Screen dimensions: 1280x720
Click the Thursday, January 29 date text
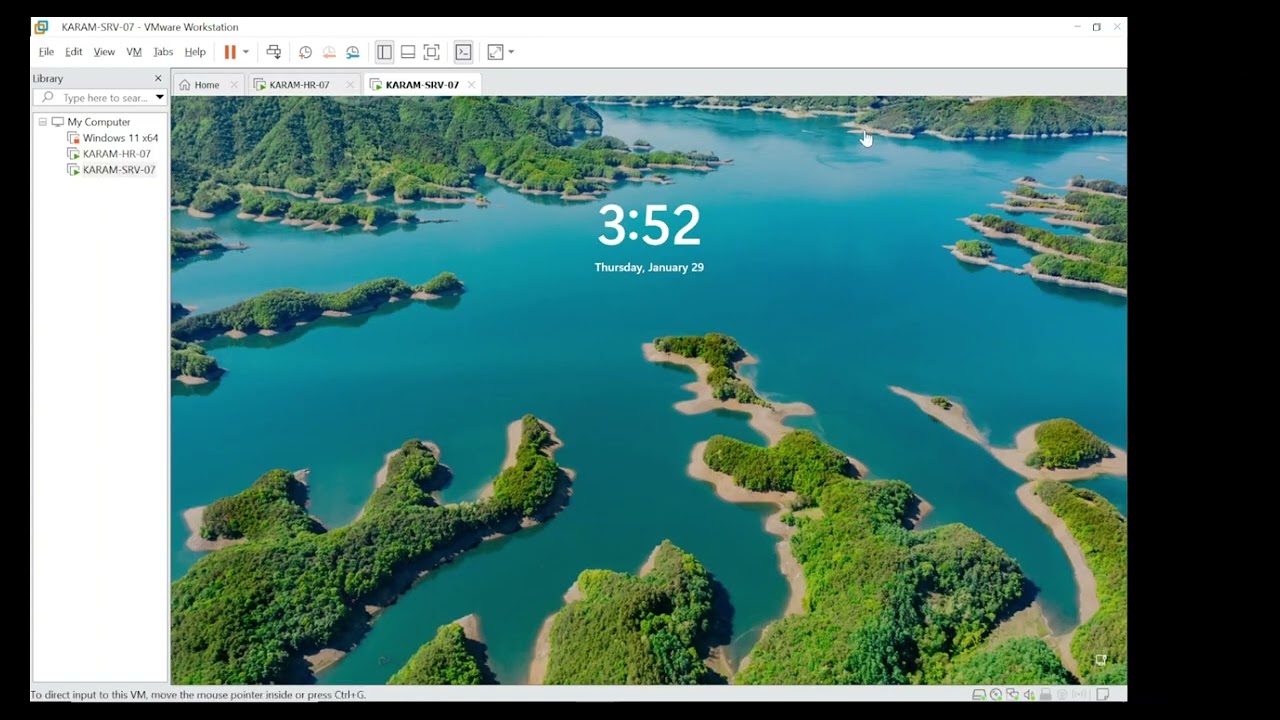[x=649, y=267]
